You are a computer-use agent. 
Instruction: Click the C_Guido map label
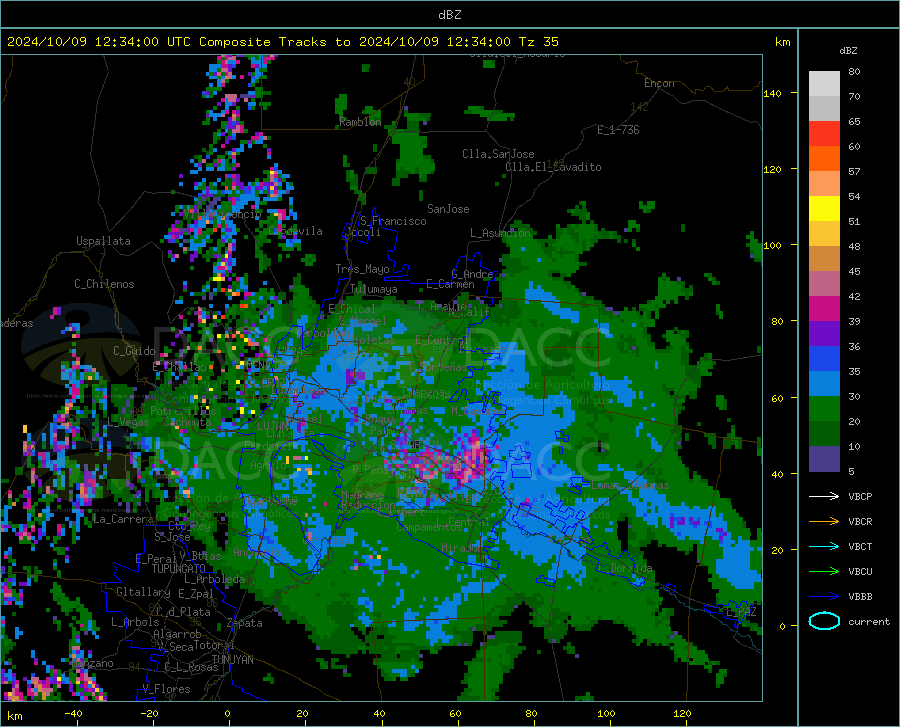pos(134,351)
